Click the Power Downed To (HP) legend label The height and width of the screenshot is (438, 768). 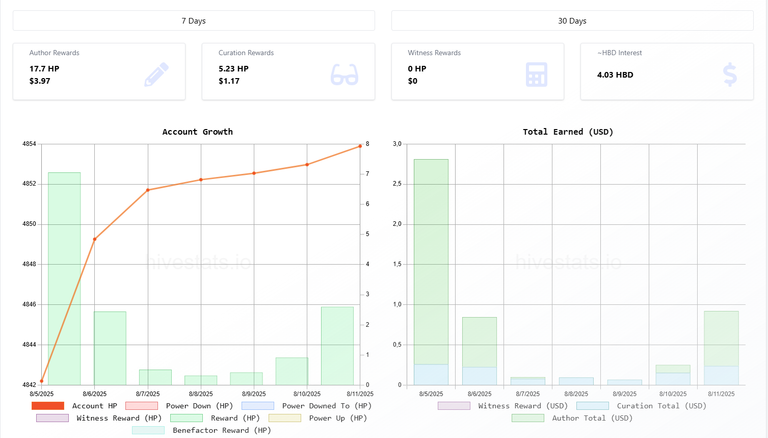(327, 406)
